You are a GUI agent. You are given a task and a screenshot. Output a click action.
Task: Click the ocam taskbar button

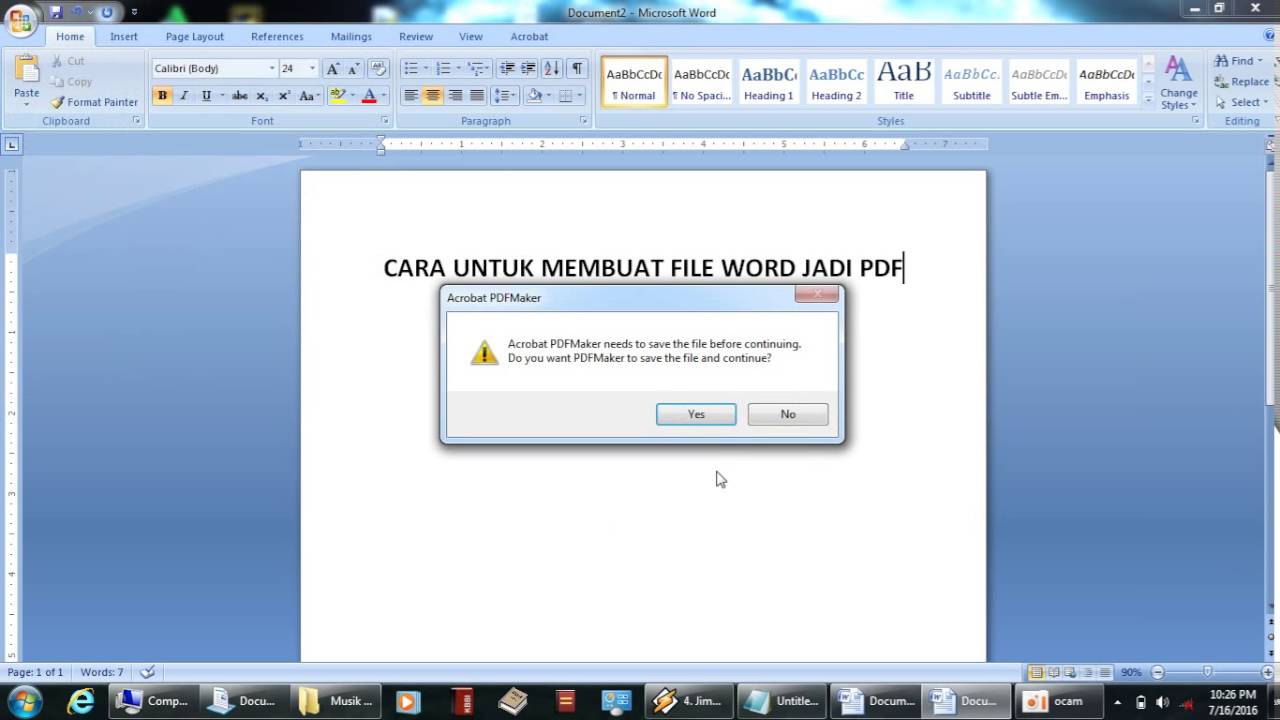(1057, 701)
